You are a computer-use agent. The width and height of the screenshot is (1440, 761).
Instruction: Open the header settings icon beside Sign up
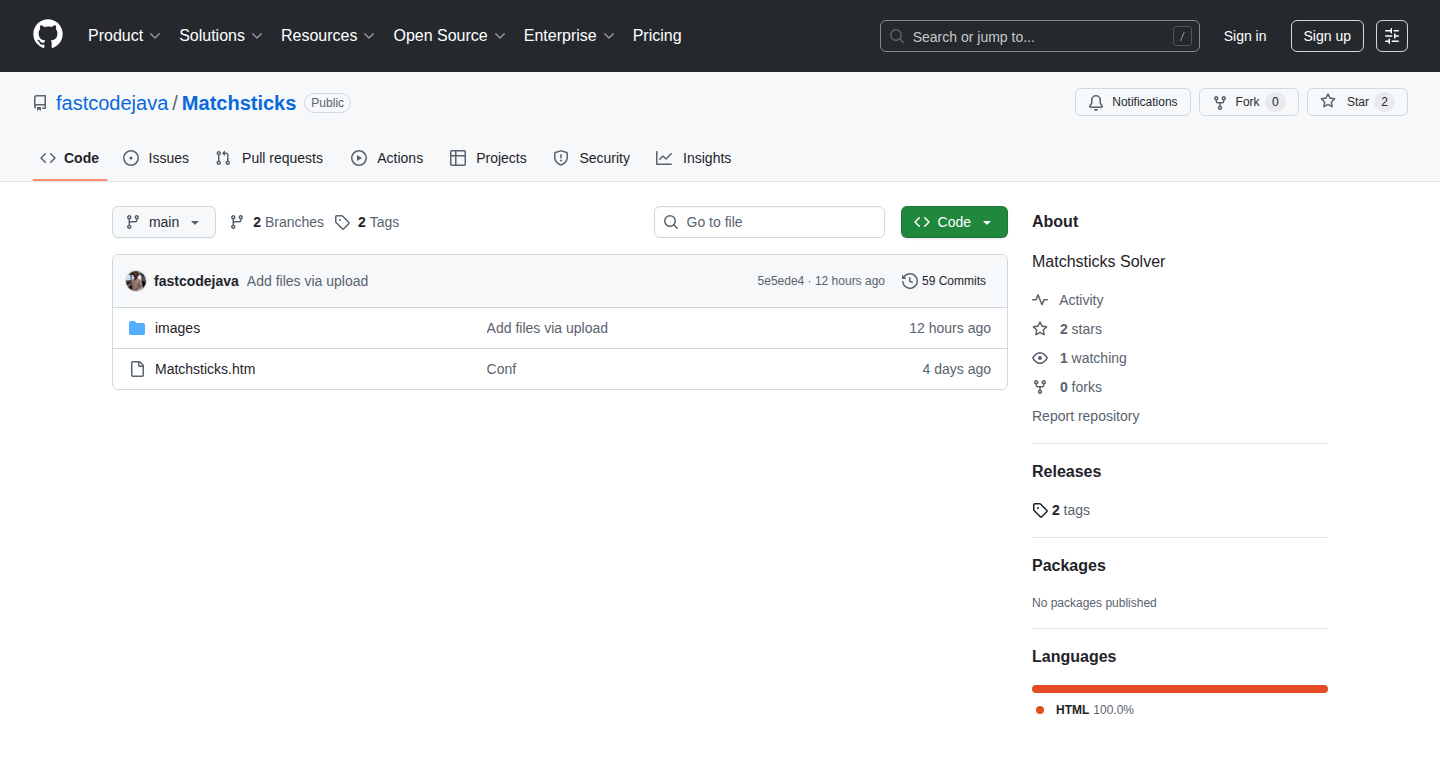[x=1392, y=36]
